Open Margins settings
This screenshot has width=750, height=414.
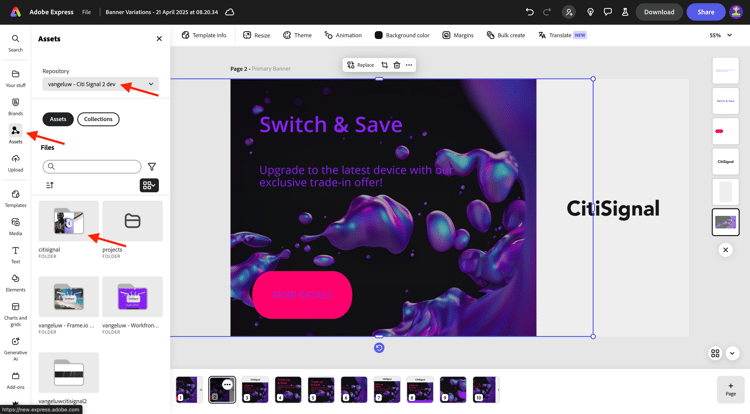point(458,35)
